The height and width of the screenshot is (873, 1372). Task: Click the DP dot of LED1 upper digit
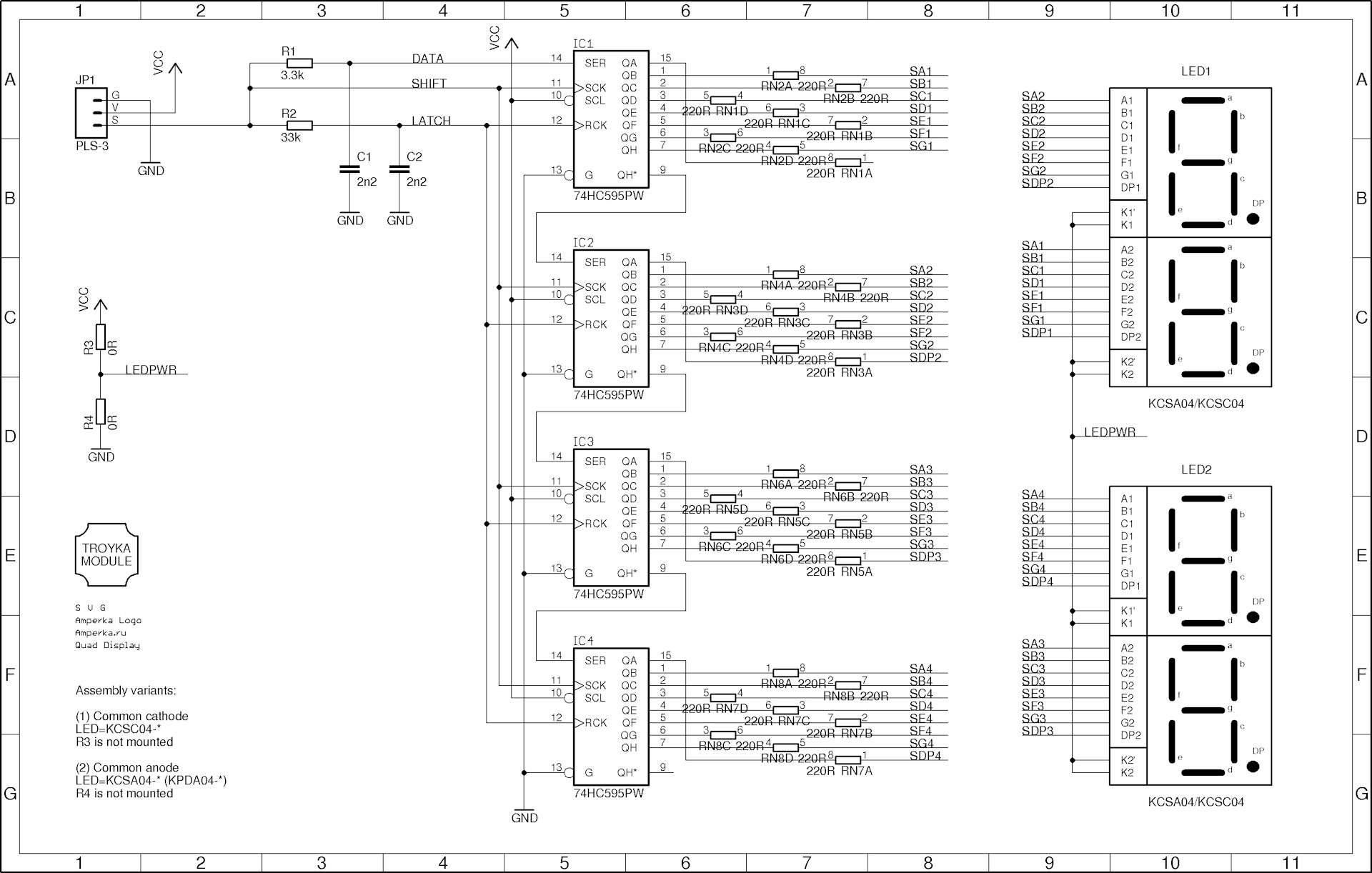click(1253, 219)
